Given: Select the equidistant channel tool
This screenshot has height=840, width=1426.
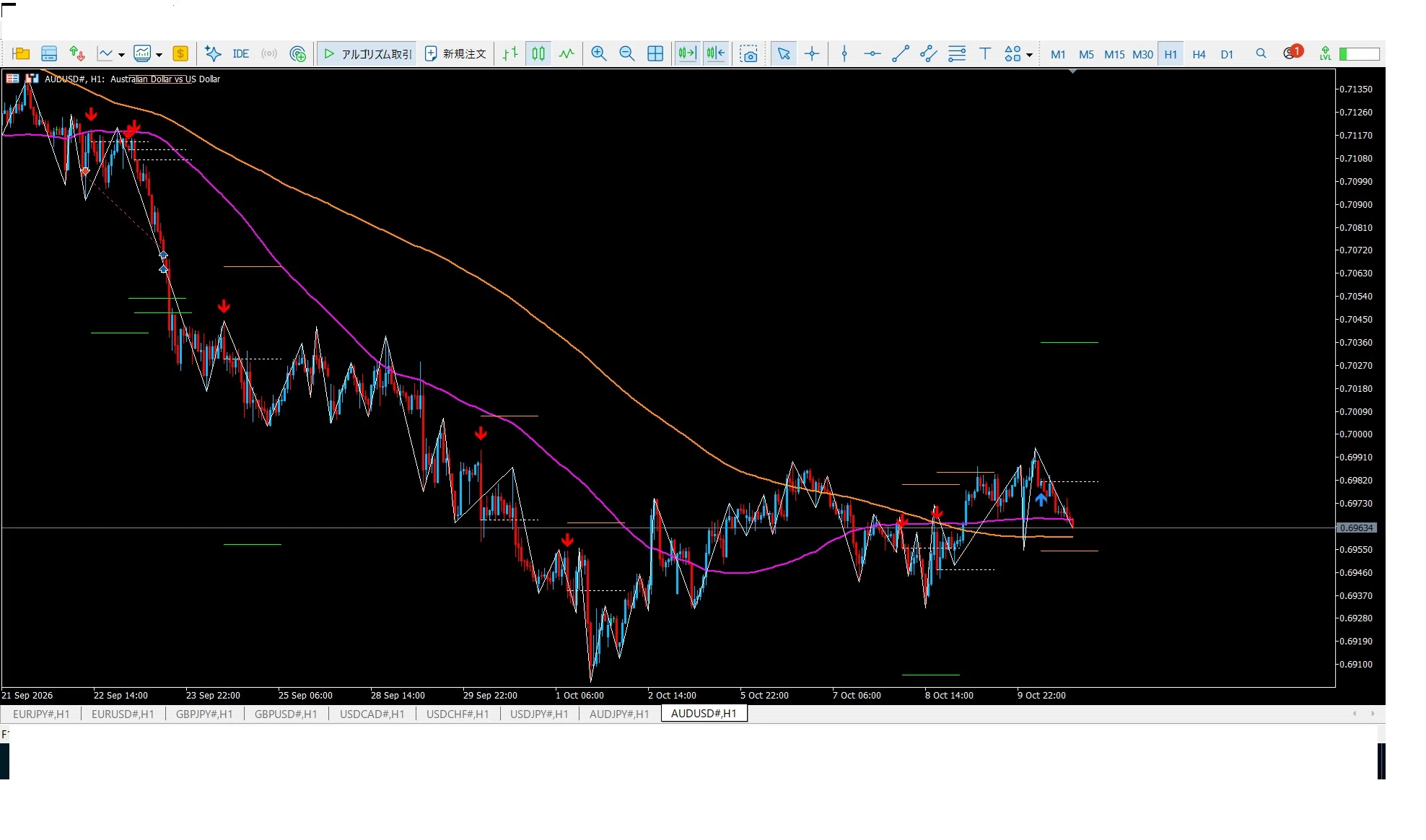Looking at the screenshot, I should point(929,53).
